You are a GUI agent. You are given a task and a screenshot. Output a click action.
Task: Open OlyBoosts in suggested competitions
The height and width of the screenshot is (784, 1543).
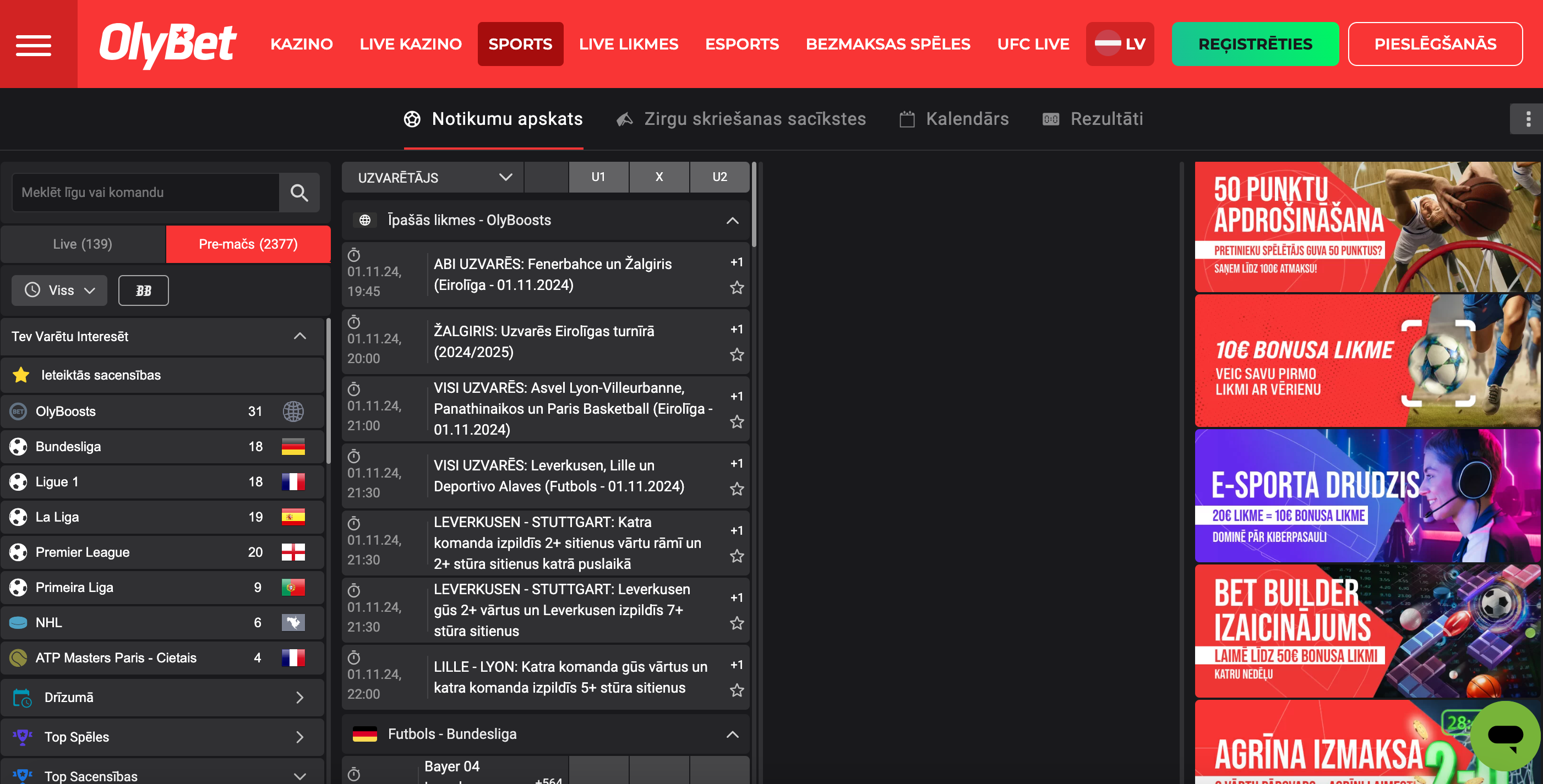tap(162, 411)
